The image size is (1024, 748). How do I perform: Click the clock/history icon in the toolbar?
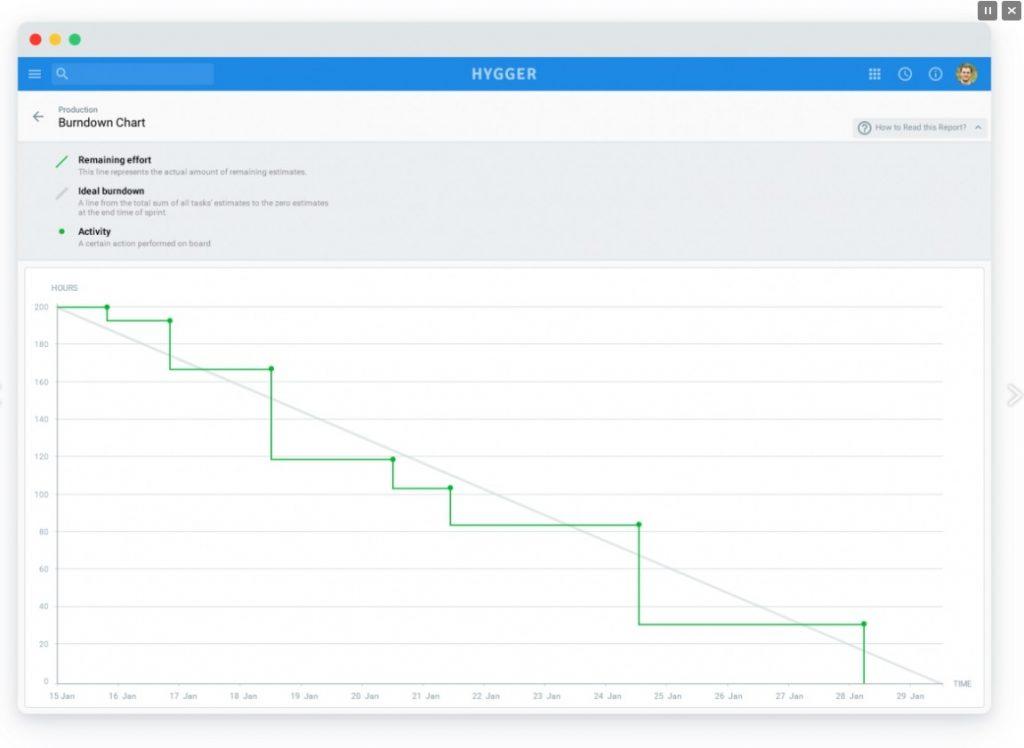tap(905, 73)
